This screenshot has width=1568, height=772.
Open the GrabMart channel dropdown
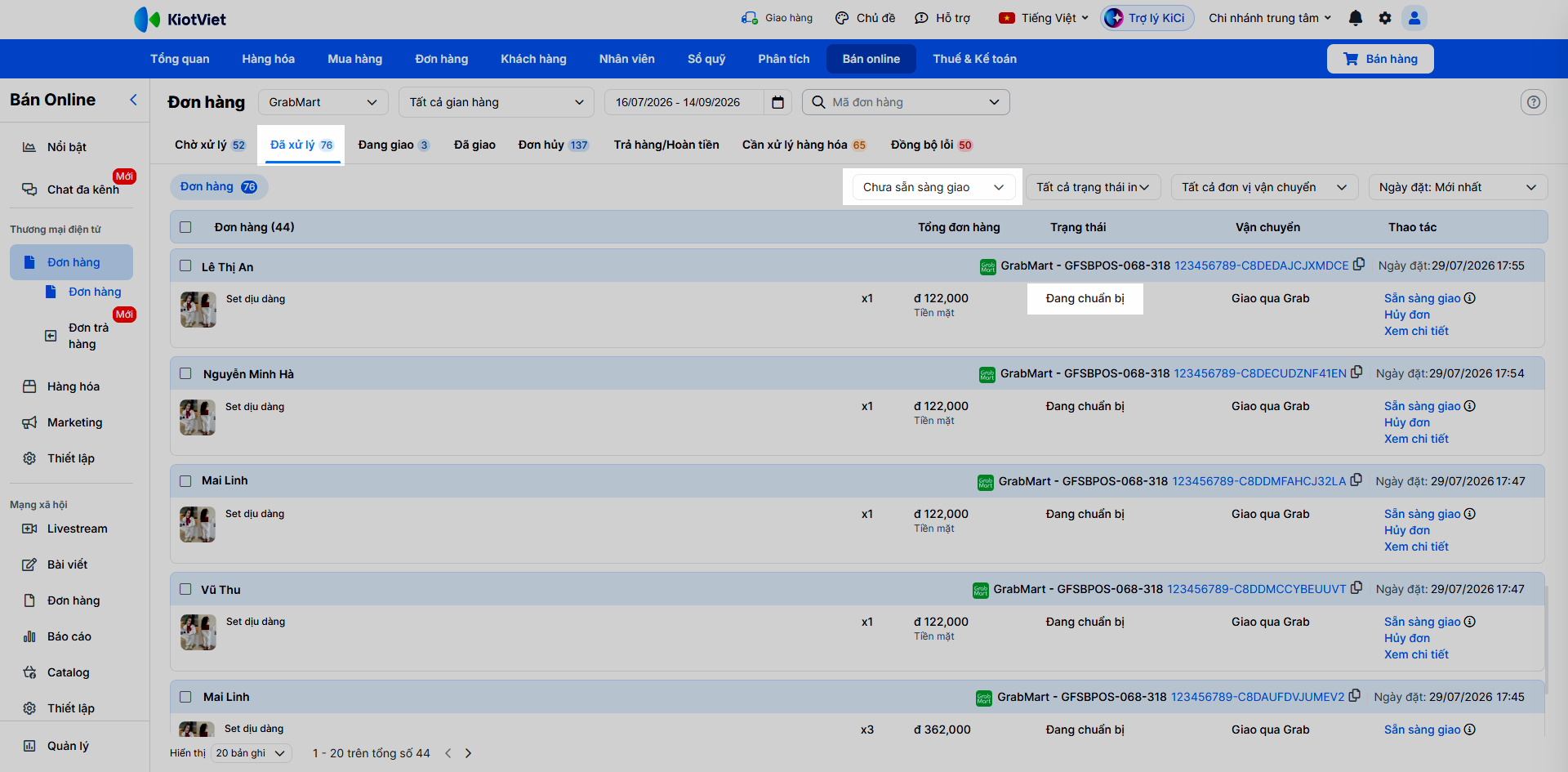323,102
